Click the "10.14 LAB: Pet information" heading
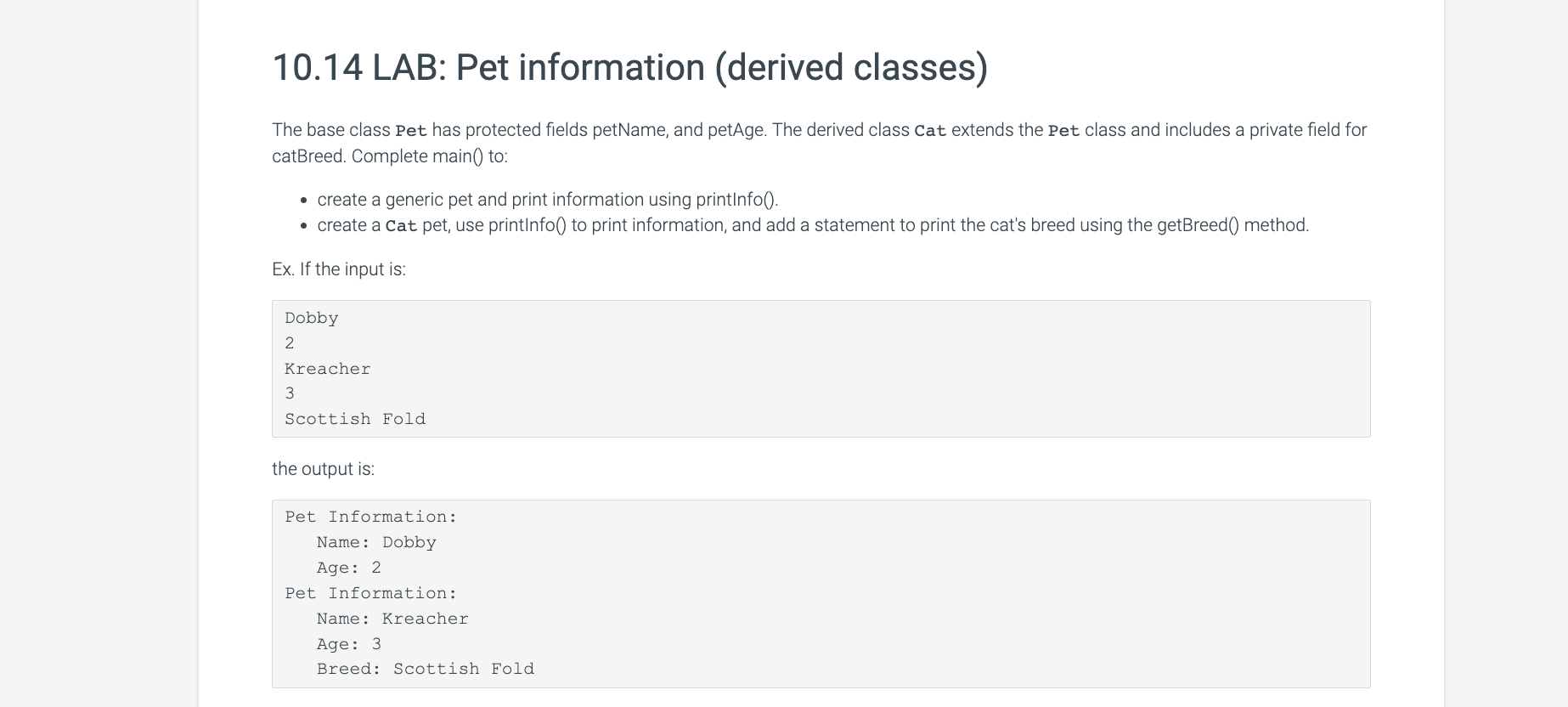 click(629, 68)
